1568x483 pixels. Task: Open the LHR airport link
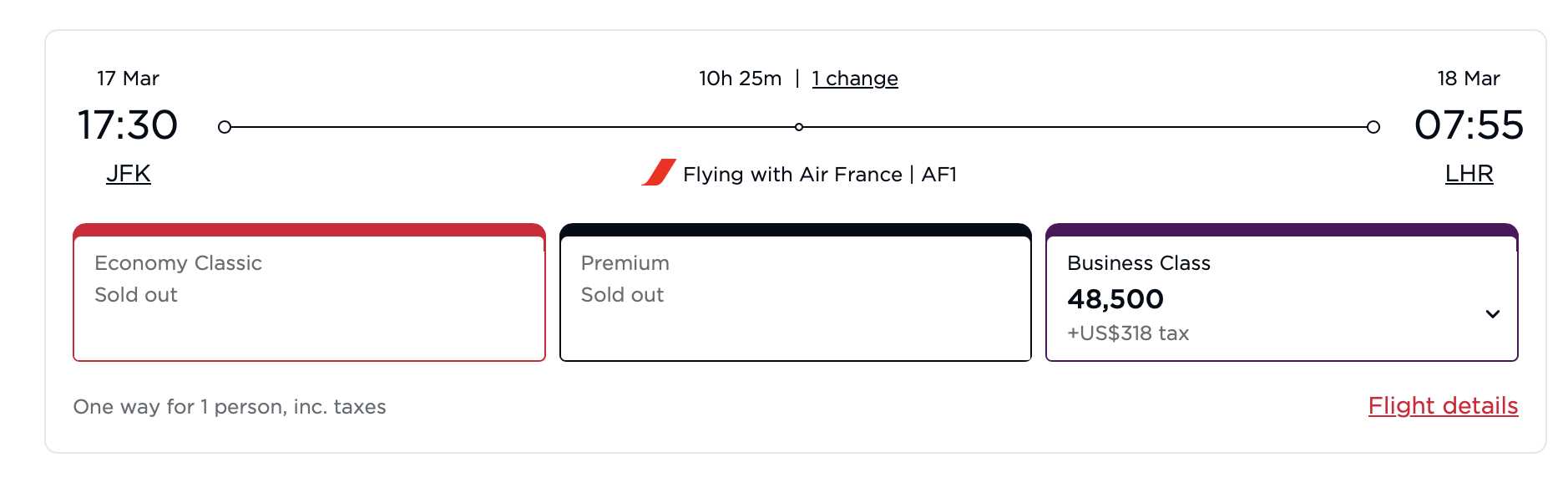[1469, 174]
